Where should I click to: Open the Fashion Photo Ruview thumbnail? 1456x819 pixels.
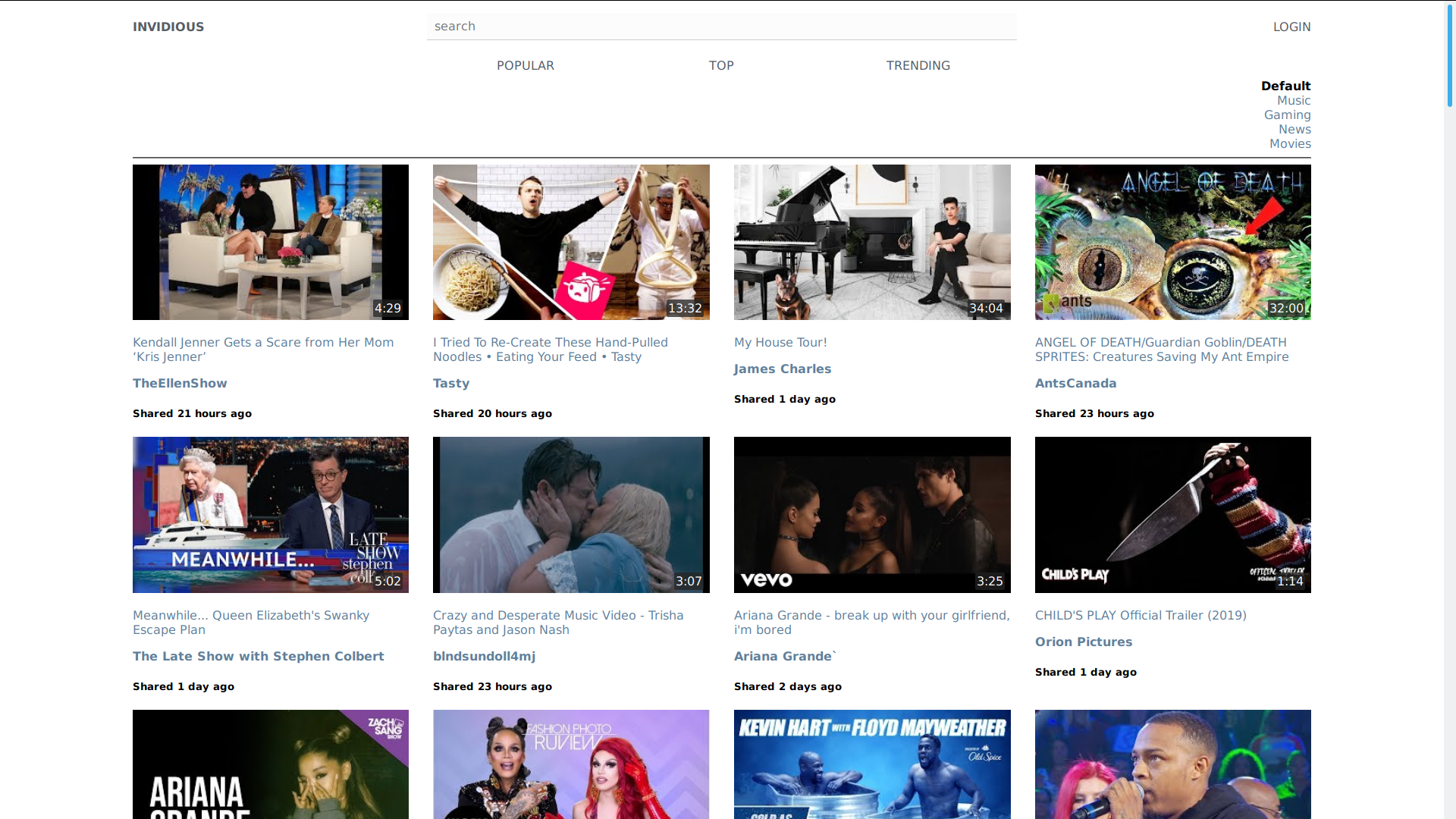(x=571, y=764)
